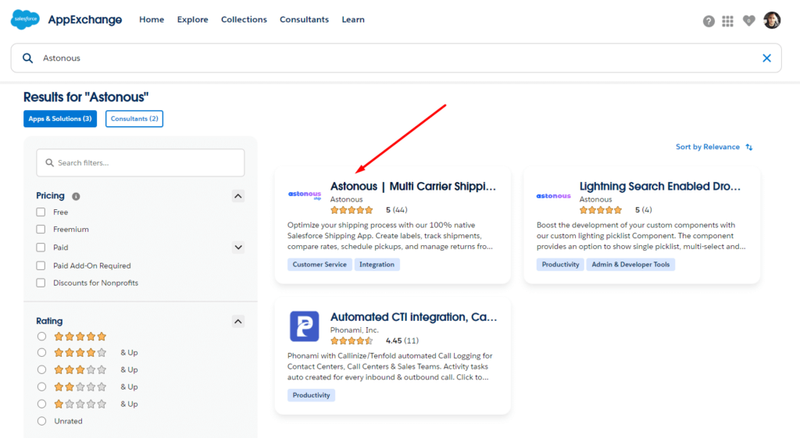Click the Admin & Developer Tools tag
800x438 pixels.
pyautogui.click(x=630, y=264)
